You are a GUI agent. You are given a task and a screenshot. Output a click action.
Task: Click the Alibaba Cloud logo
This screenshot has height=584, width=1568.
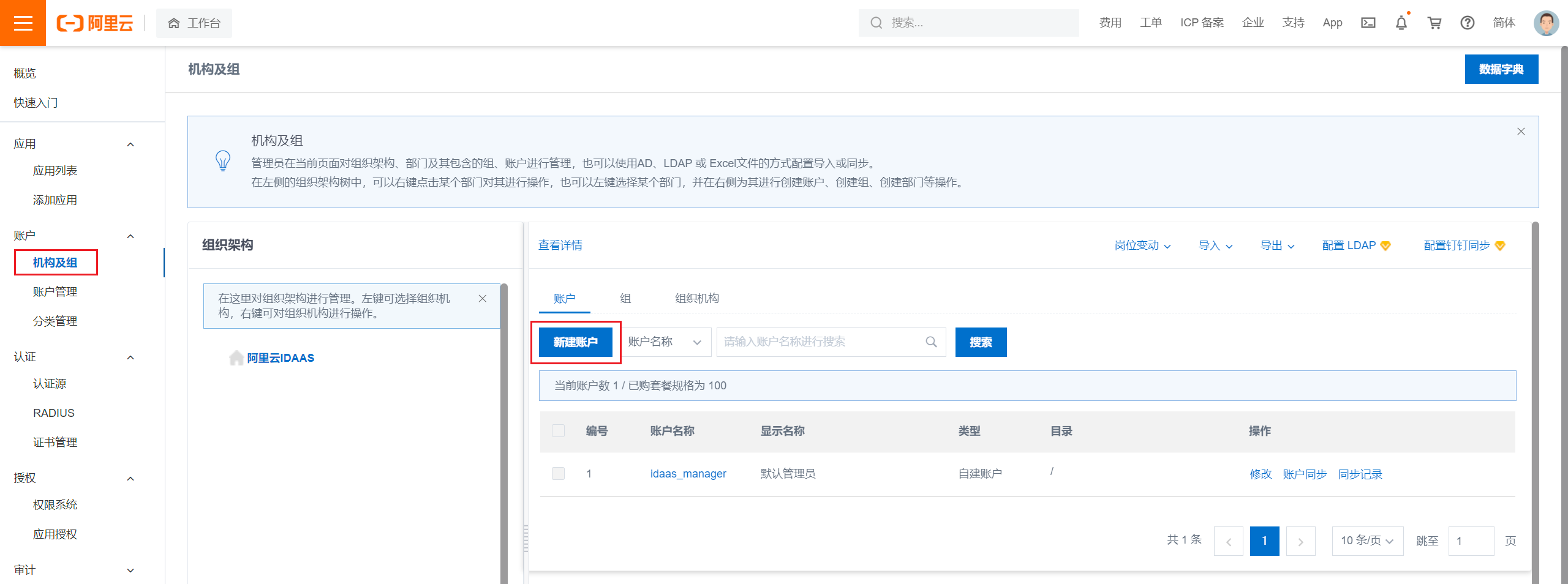click(x=95, y=23)
